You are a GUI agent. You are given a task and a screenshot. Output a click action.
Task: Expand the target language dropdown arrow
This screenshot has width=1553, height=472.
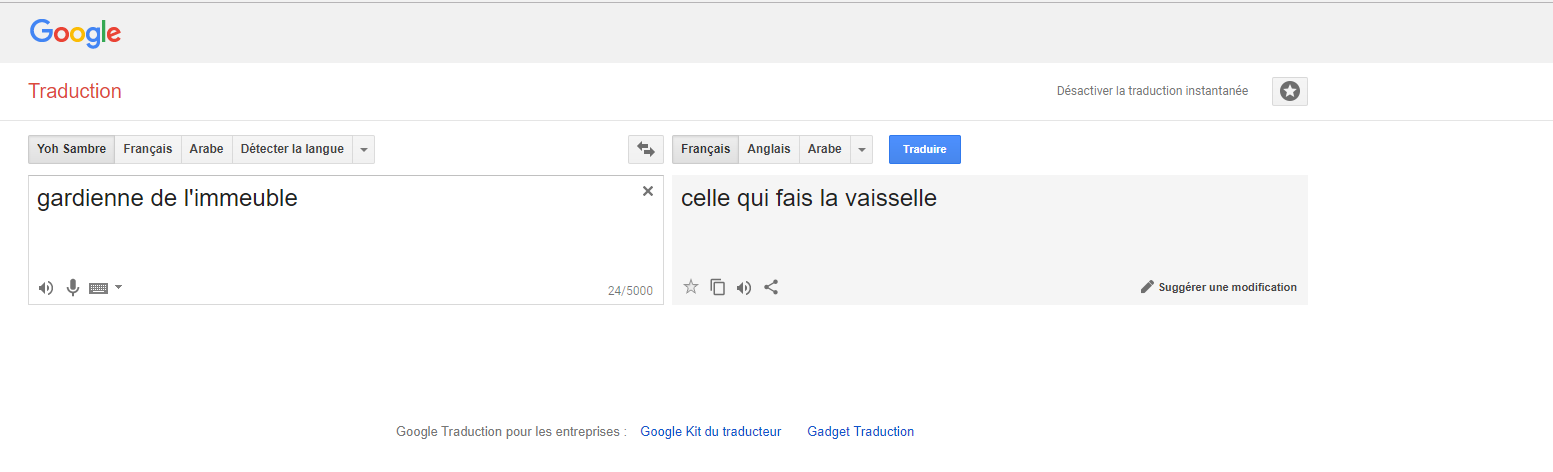862,149
